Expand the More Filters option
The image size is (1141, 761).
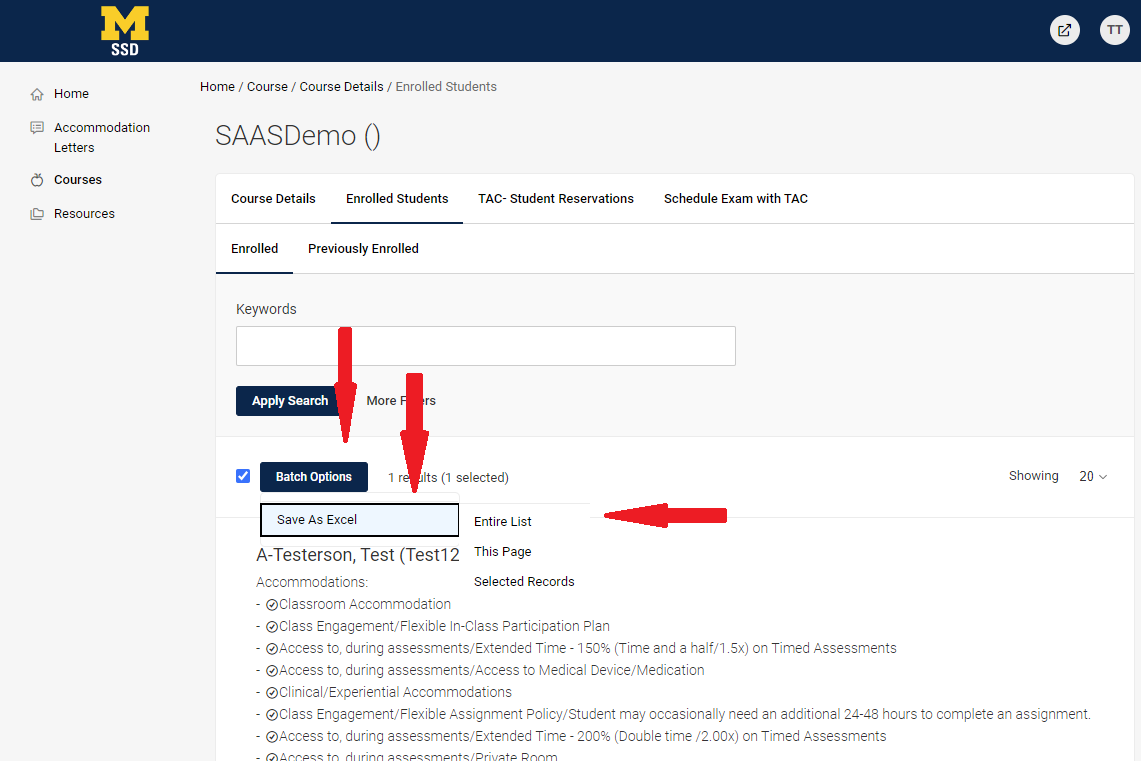pyautogui.click(x=400, y=401)
